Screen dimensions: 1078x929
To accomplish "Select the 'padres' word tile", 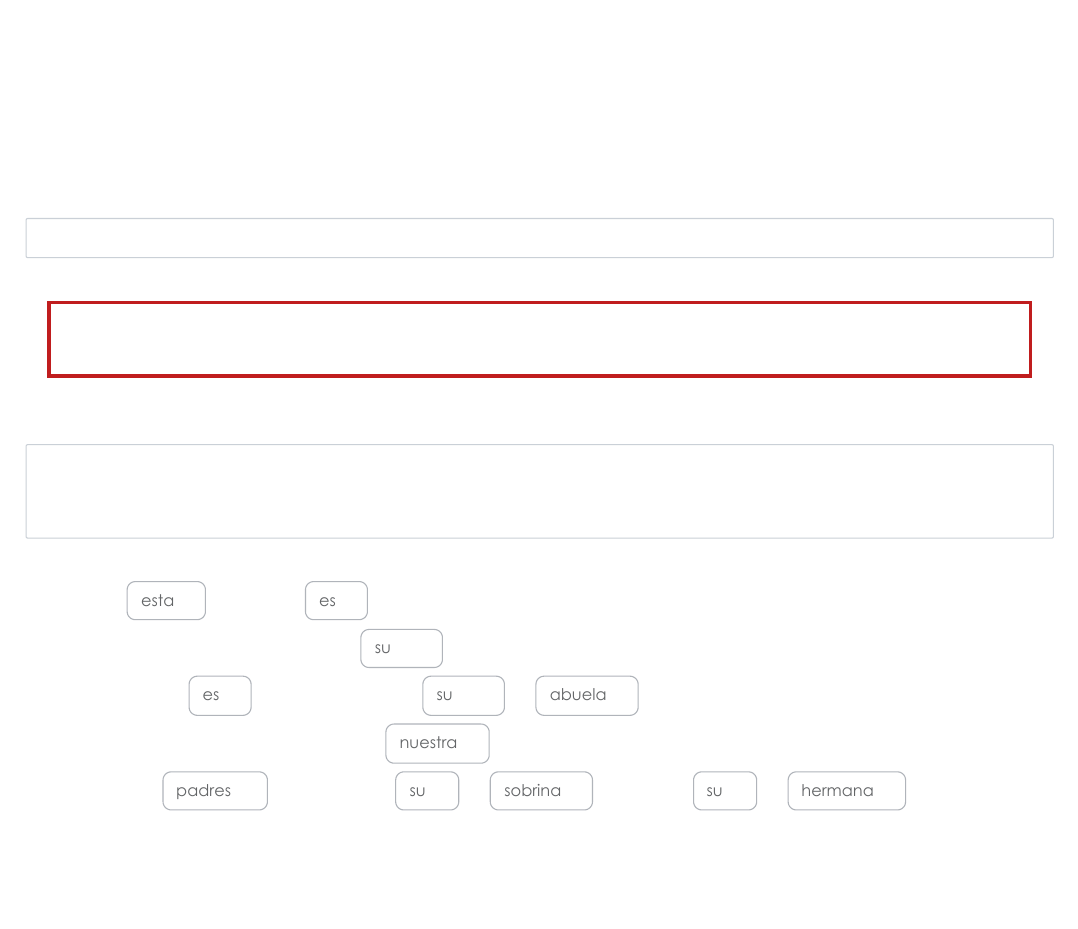I will point(215,791).
